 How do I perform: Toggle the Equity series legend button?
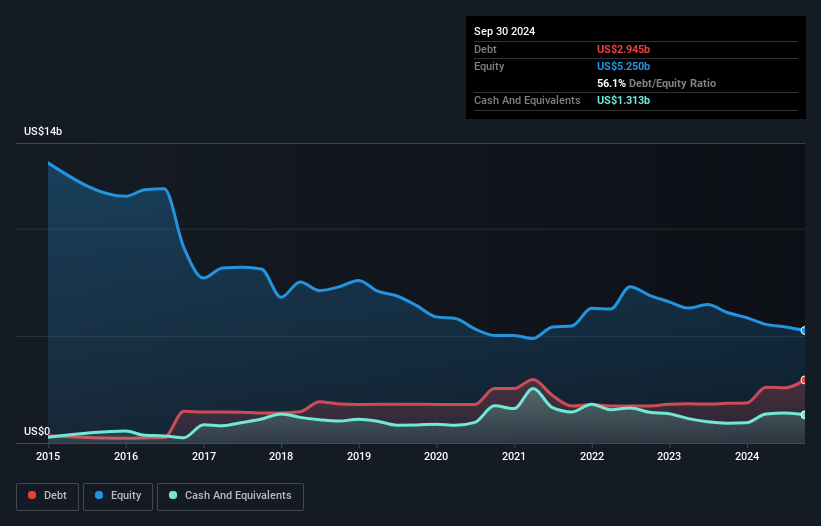[x=118, y=496]
